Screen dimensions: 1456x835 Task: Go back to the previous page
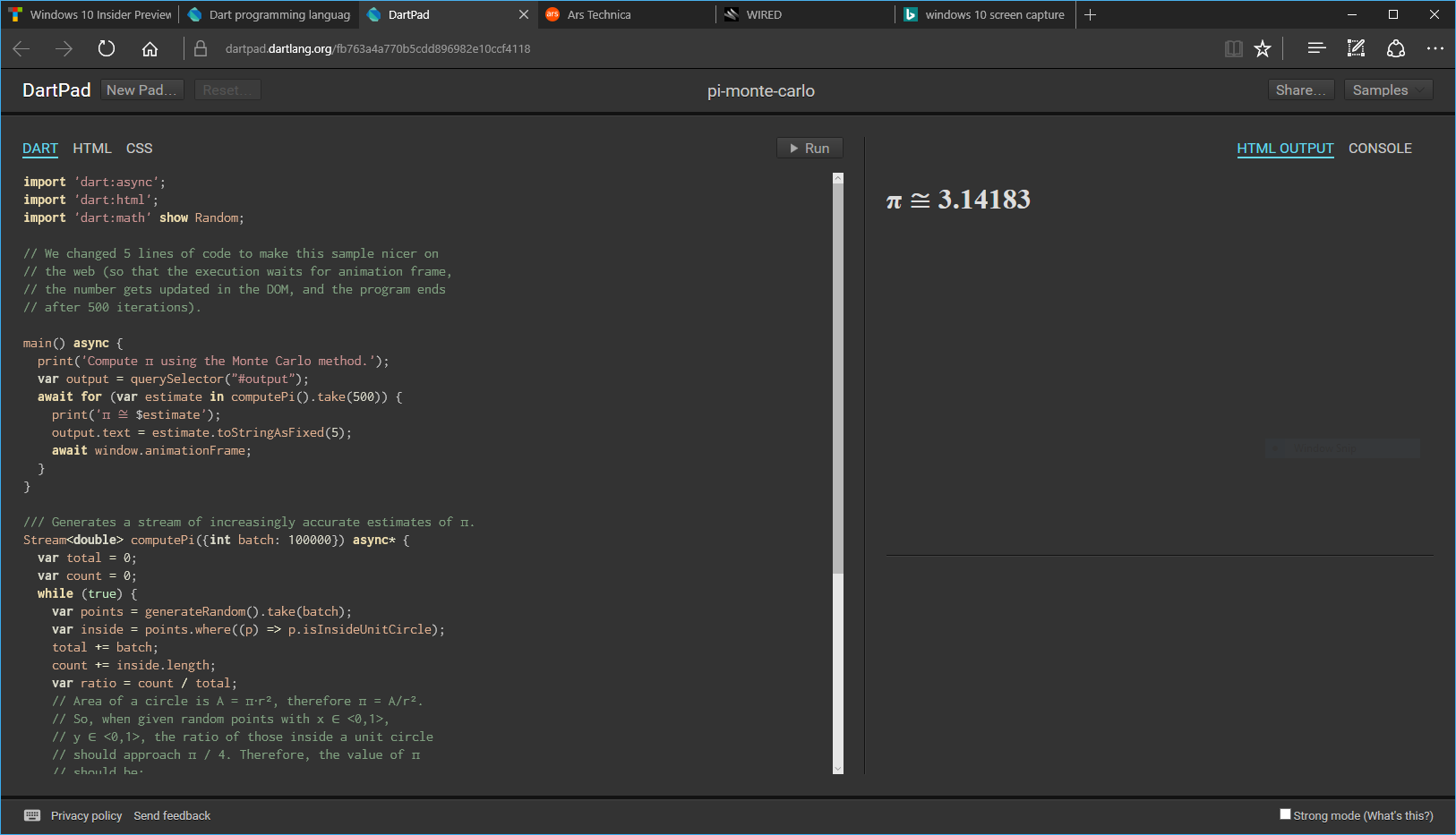point(21,49)
